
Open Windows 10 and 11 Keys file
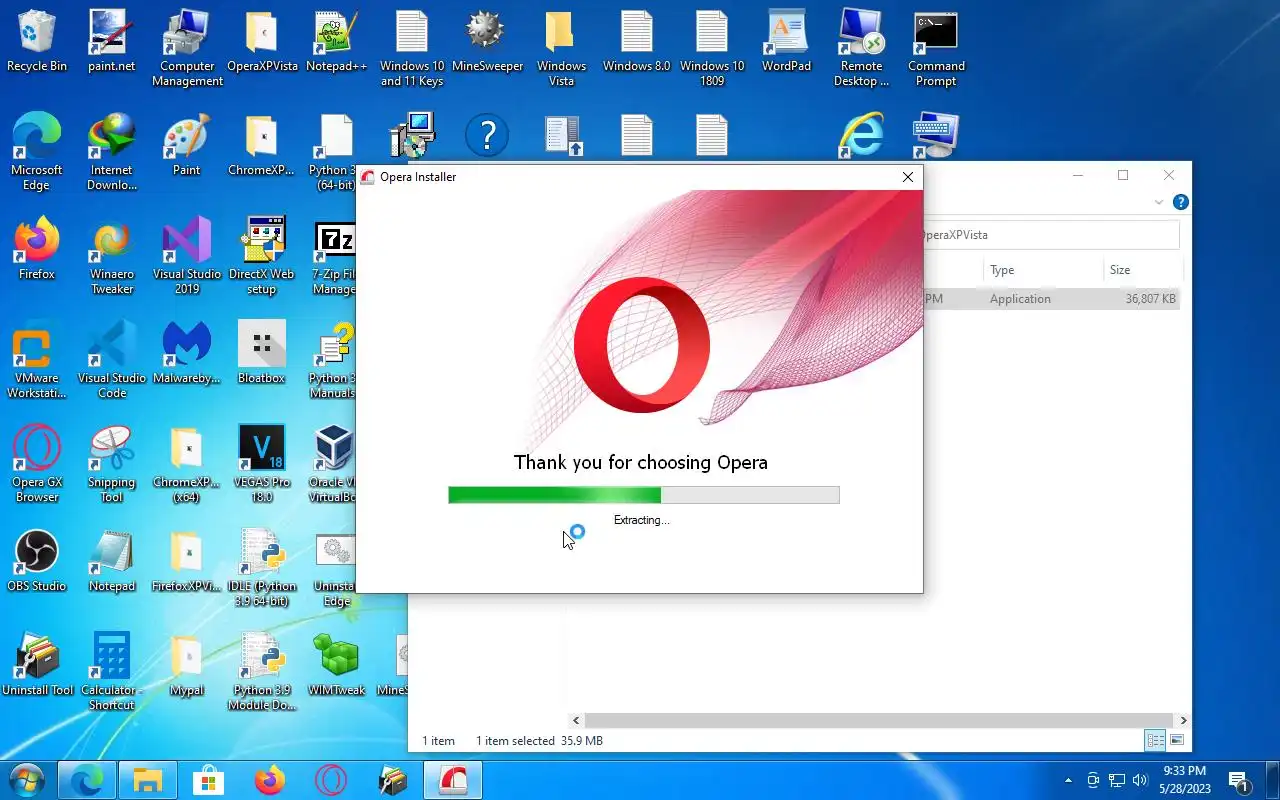tap(412, 49)
